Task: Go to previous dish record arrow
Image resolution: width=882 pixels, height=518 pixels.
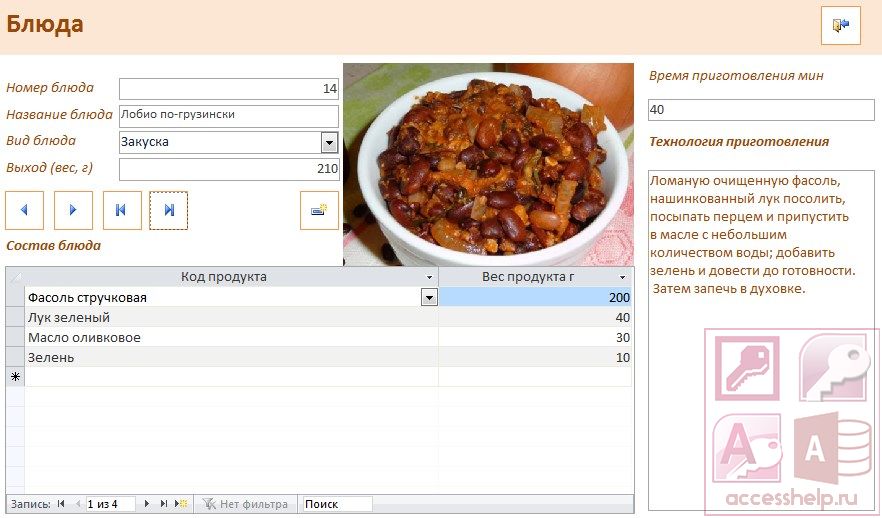Action: pyautogui.click(x=24, y=210)
